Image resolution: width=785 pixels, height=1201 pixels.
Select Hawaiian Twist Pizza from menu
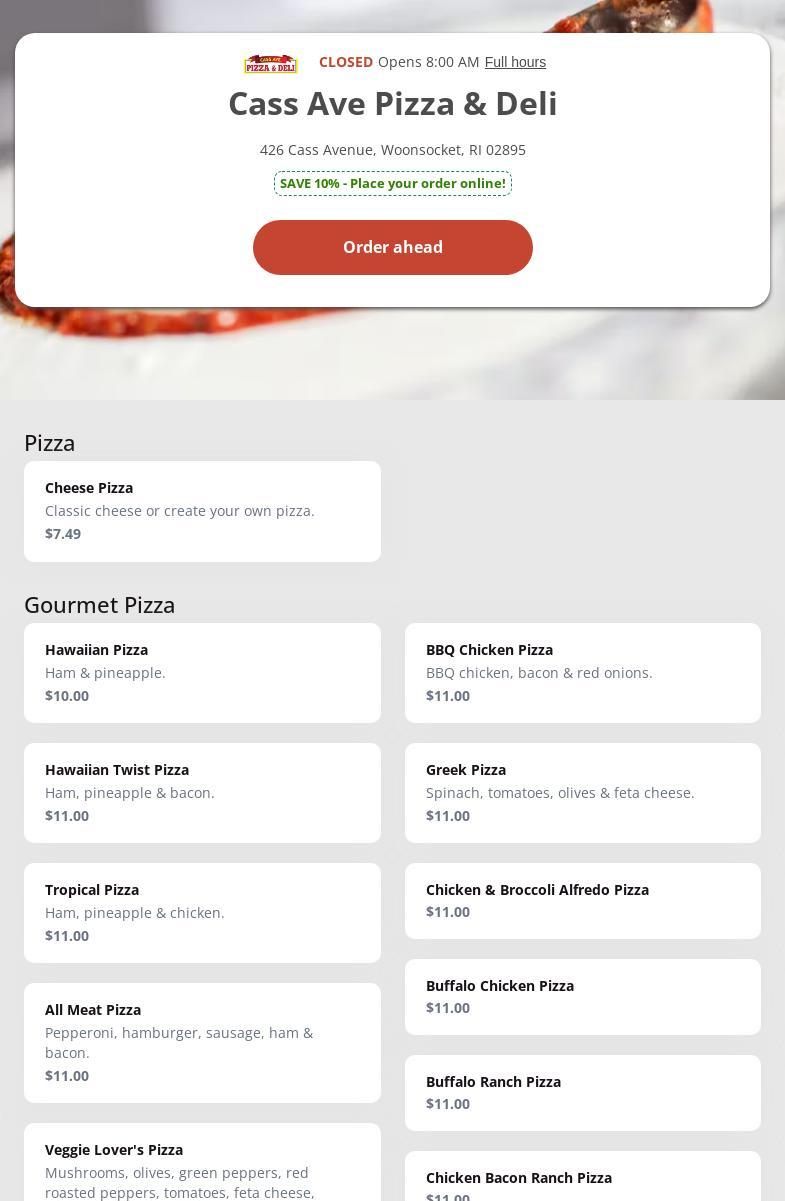[x=202, y=793]
